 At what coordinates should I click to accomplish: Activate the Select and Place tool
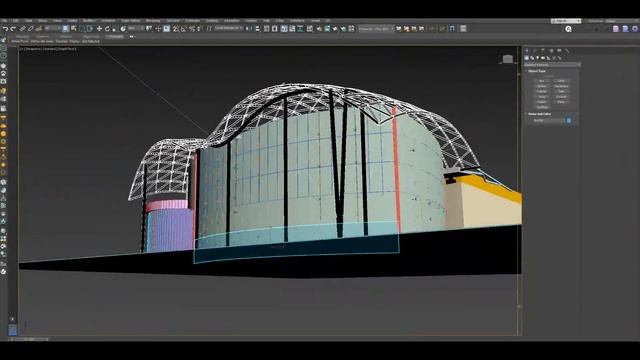pyautogui.click(x=123, y=29)
